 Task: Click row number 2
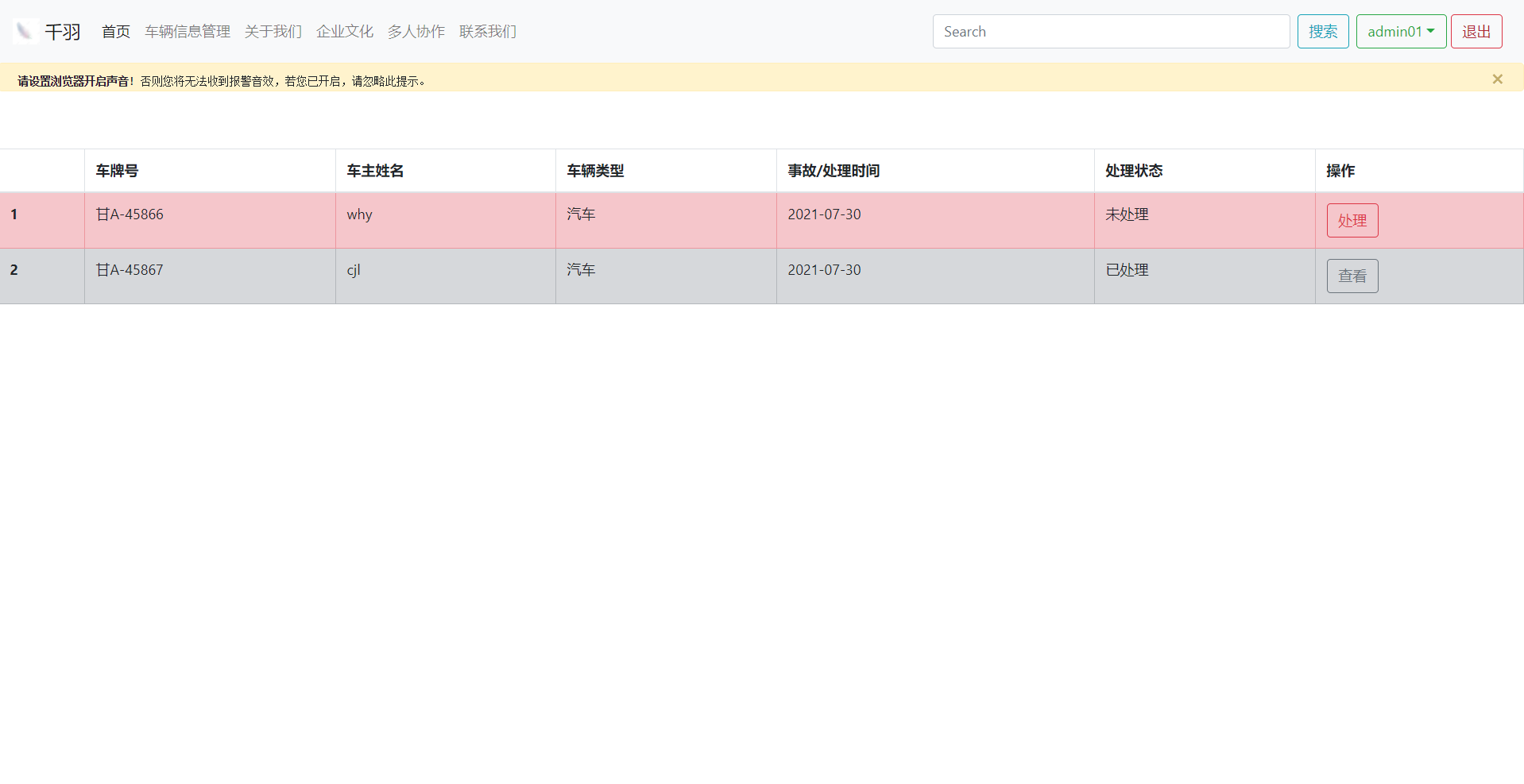[14, 270]
